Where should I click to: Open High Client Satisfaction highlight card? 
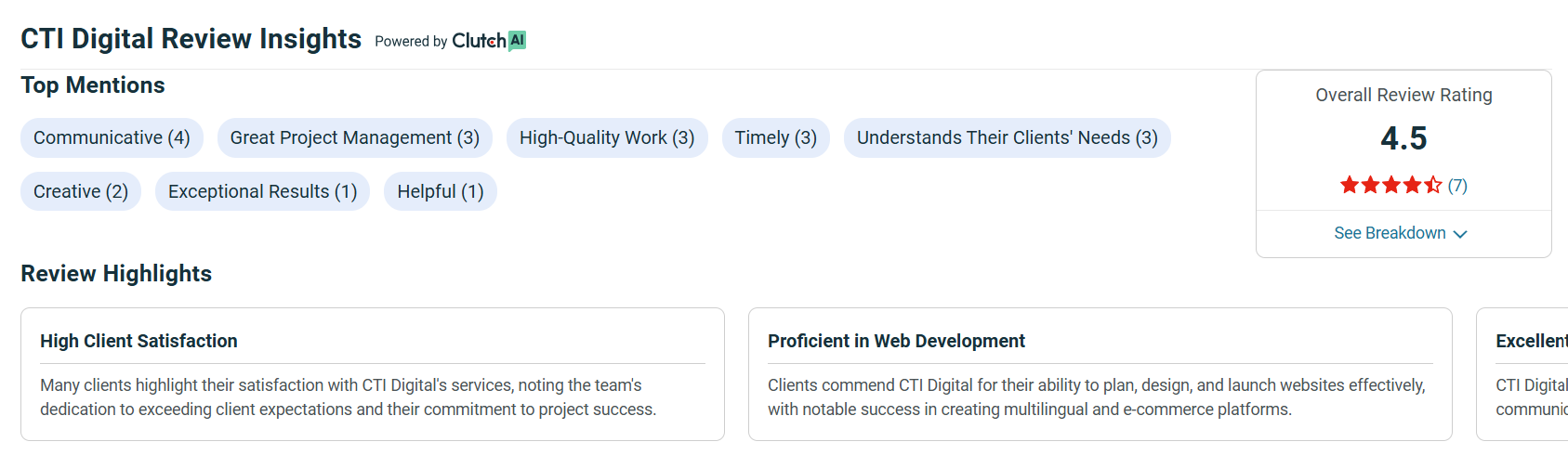pos(373,374)
